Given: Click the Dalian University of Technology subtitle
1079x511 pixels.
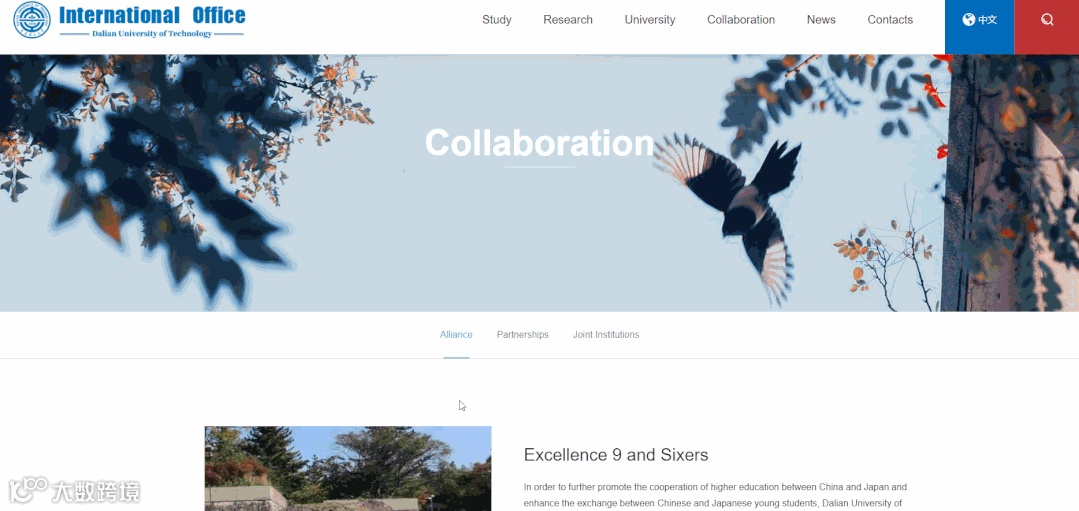Looking at the screenshot, I should (152, 34).
